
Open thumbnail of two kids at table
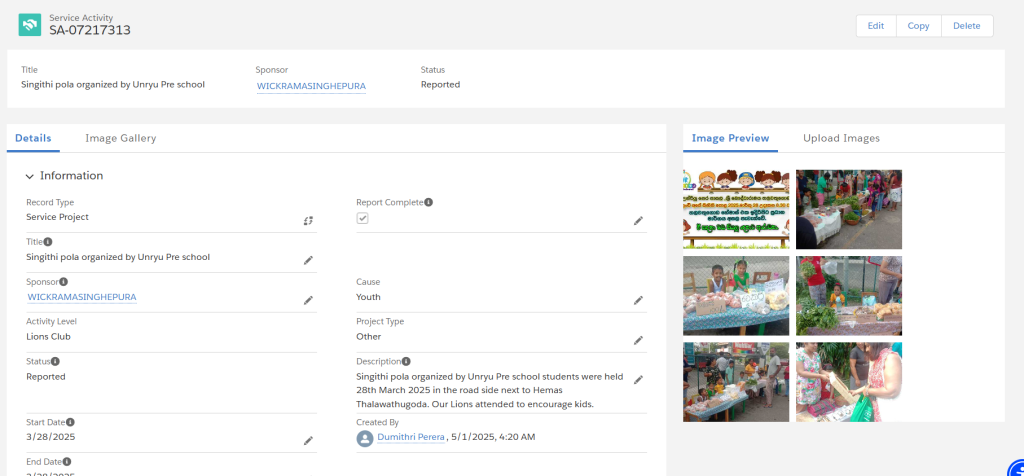coord(736,296)
